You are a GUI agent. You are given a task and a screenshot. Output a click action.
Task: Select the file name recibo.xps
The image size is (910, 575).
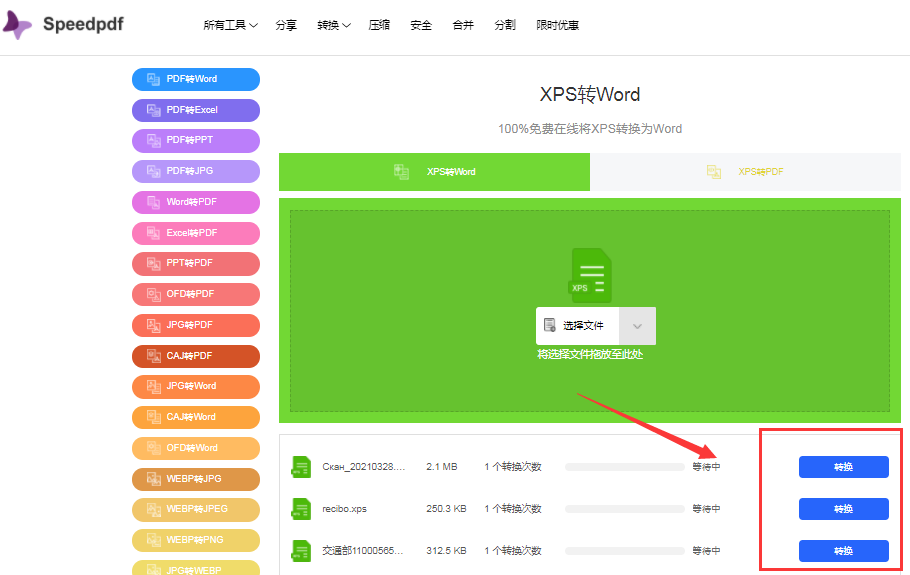pos(345,509)
